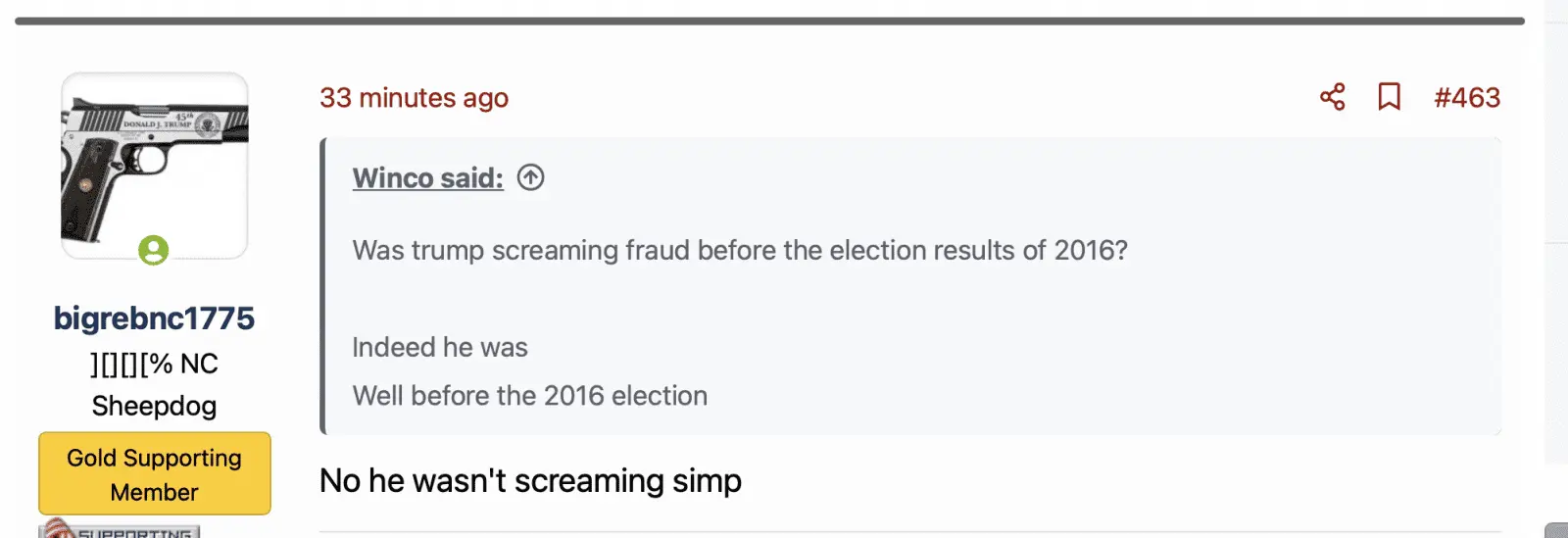Click the "33 minutes ago" timestamp
The image size is (1568, 538).
click(x=414, y=98)
